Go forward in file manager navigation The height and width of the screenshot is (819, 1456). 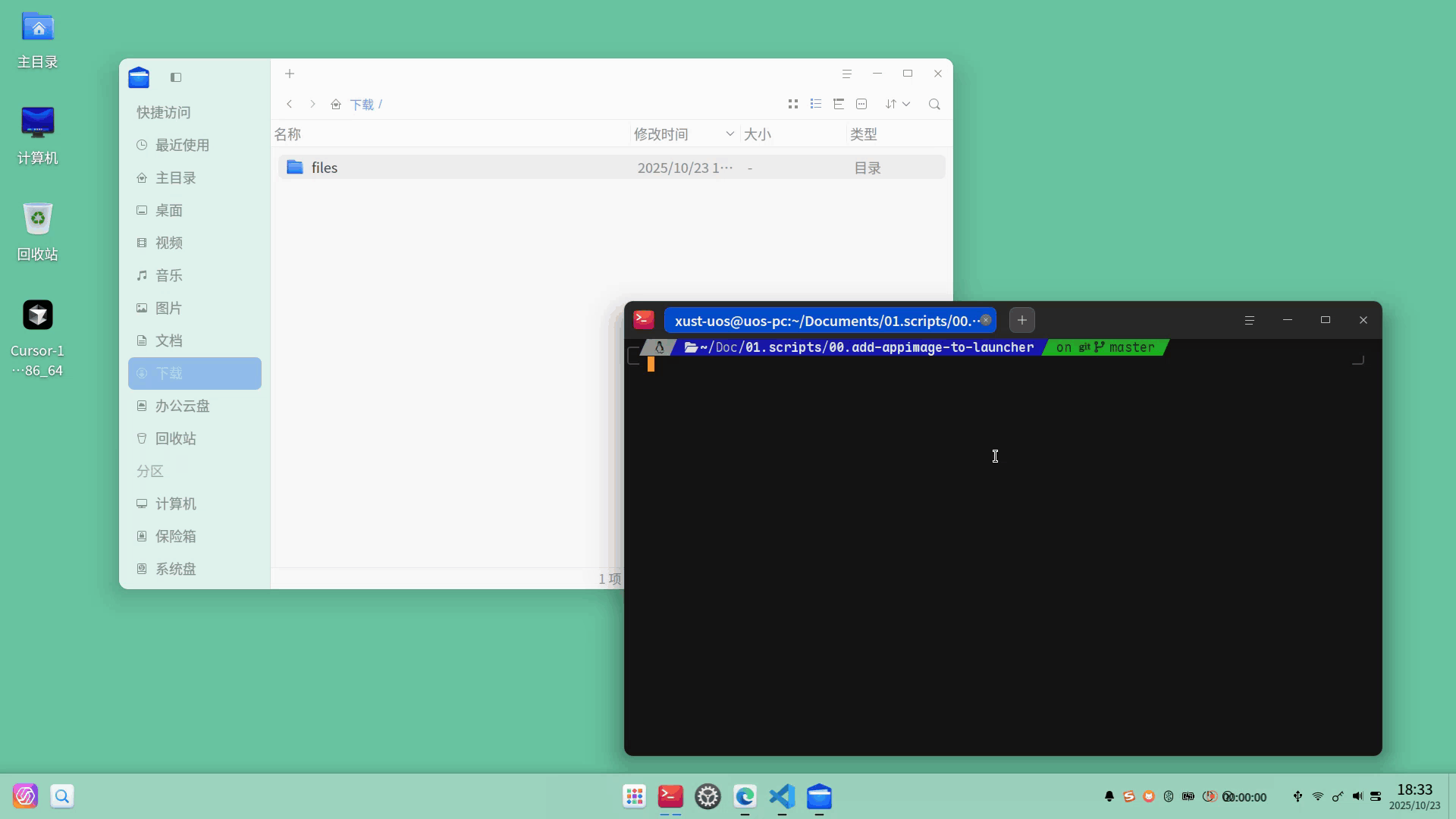(312, 104)
